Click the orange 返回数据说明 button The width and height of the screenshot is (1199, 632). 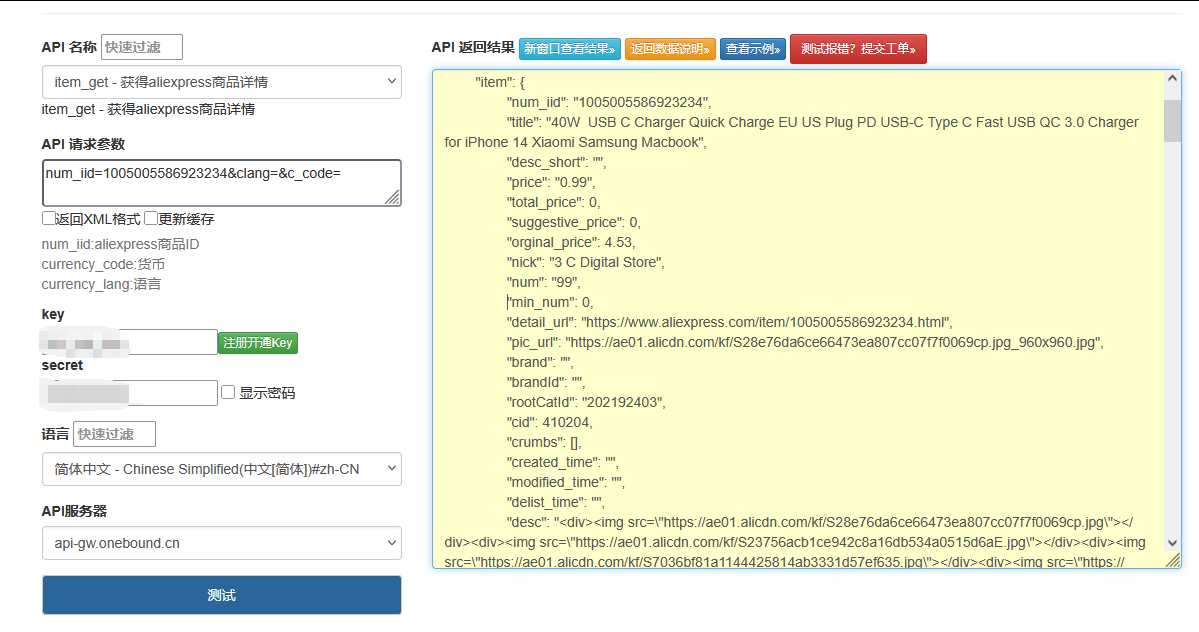click(670, 49)
